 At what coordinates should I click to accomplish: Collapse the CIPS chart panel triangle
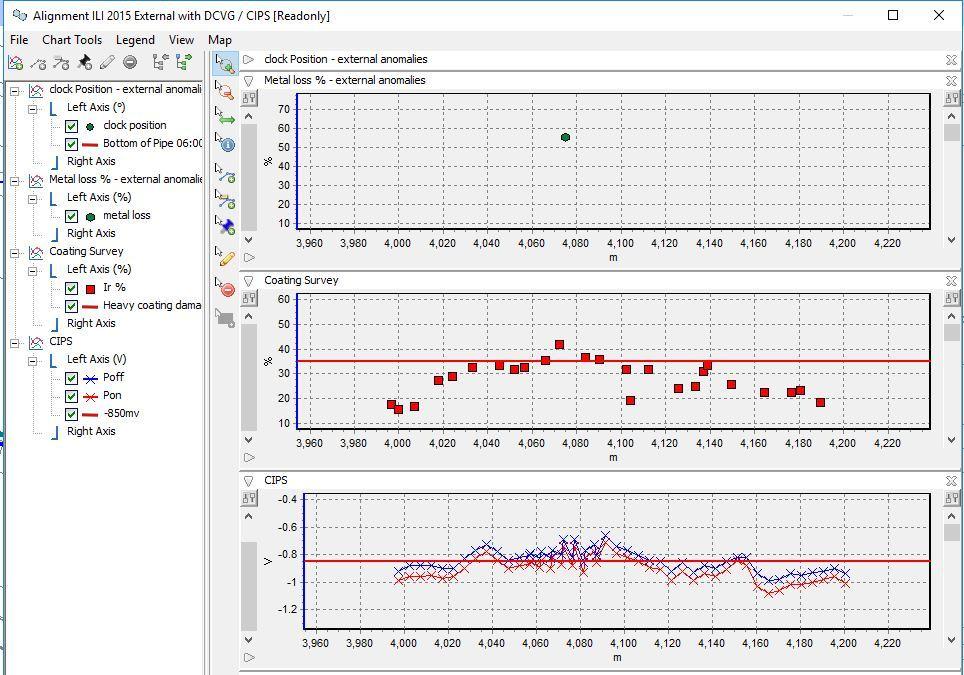pos(249,481)
